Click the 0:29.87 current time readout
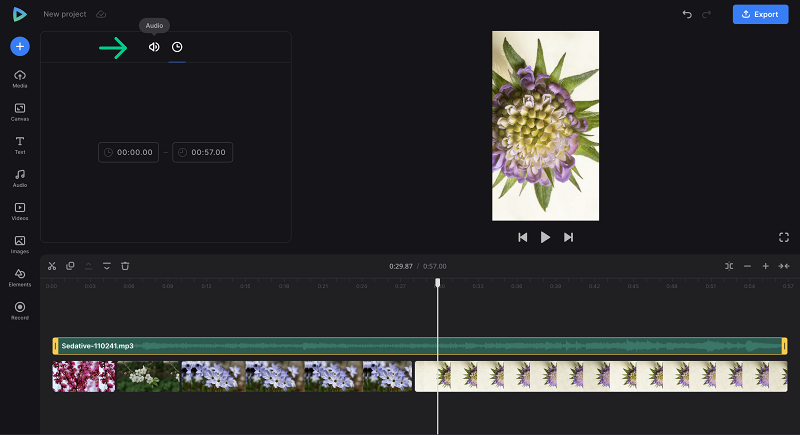 coord(401,266)
